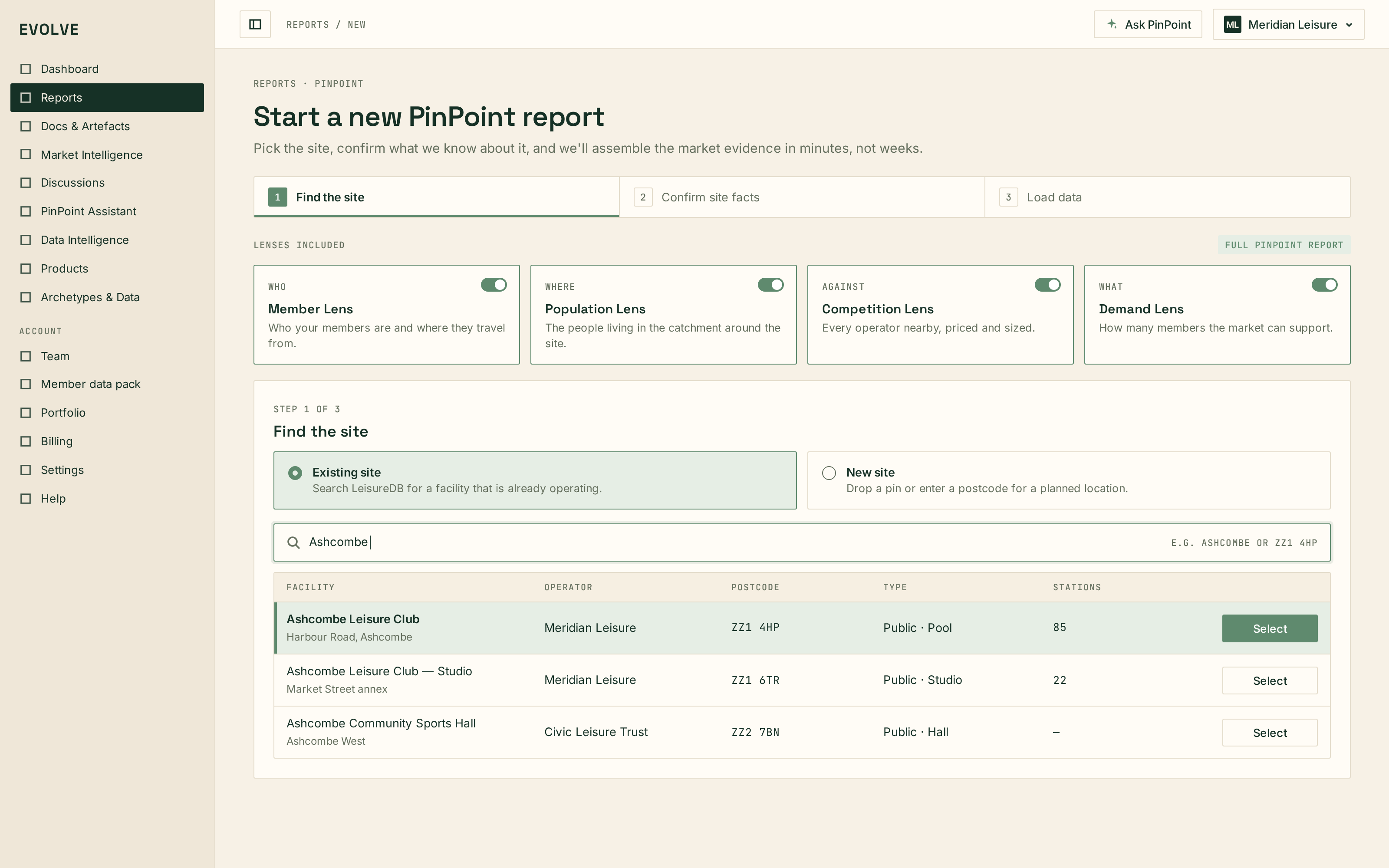1389x868 pixels.
Task: Open the Meridian Leisure account dropdown
Action: 1288,25
